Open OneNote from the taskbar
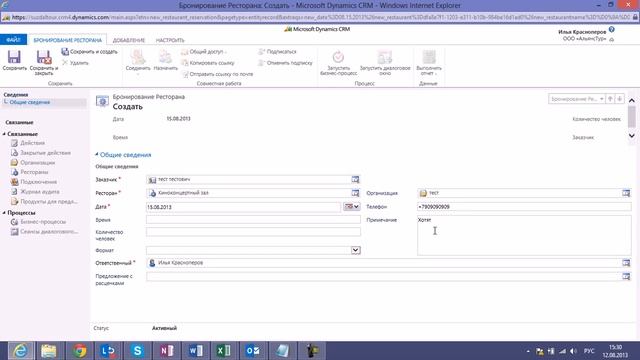 [x=167, y=351]
